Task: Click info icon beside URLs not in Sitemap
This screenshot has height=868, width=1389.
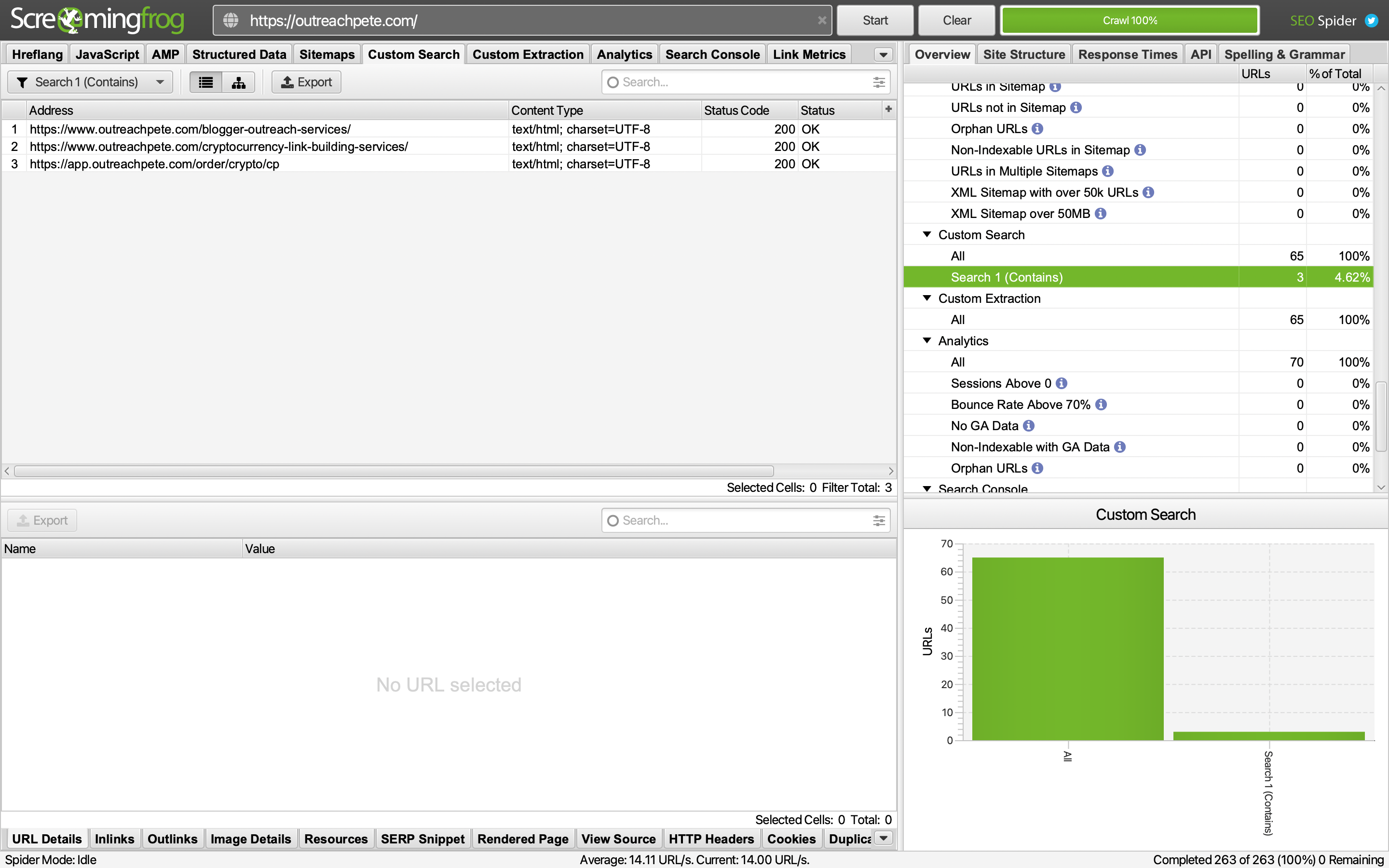Action: pos(1076,108)
